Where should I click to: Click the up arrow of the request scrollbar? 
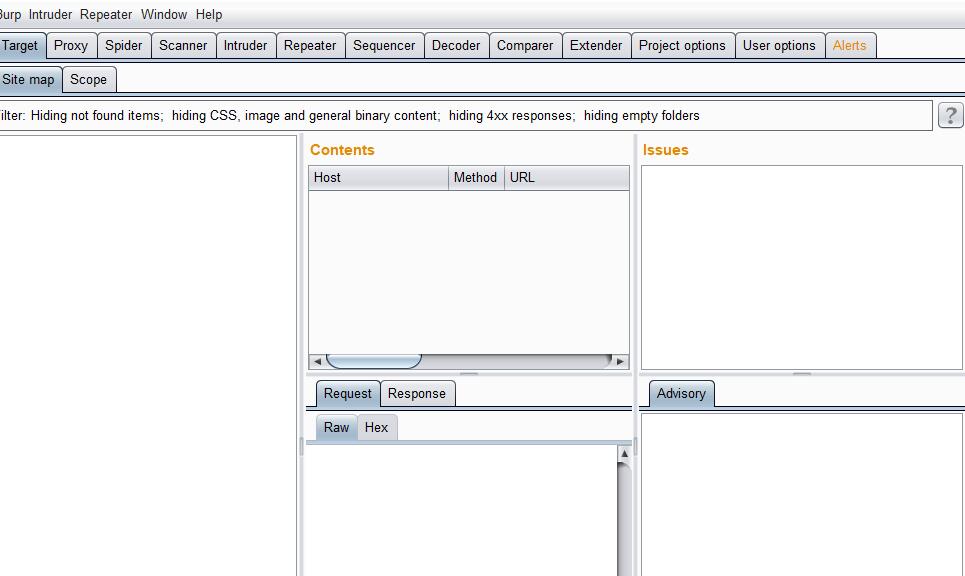(x=624, y=454)
